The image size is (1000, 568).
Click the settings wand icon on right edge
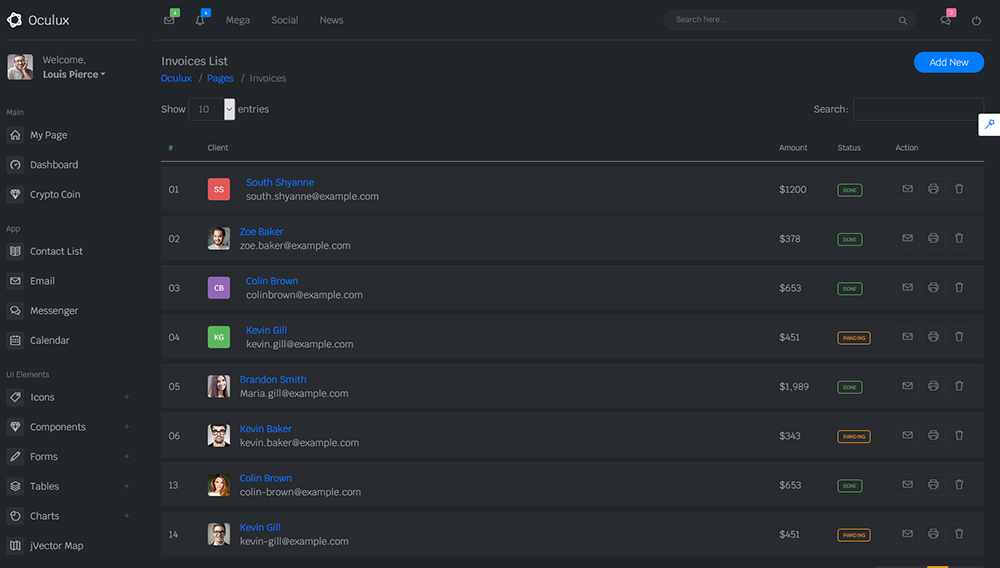pos(989,124)
